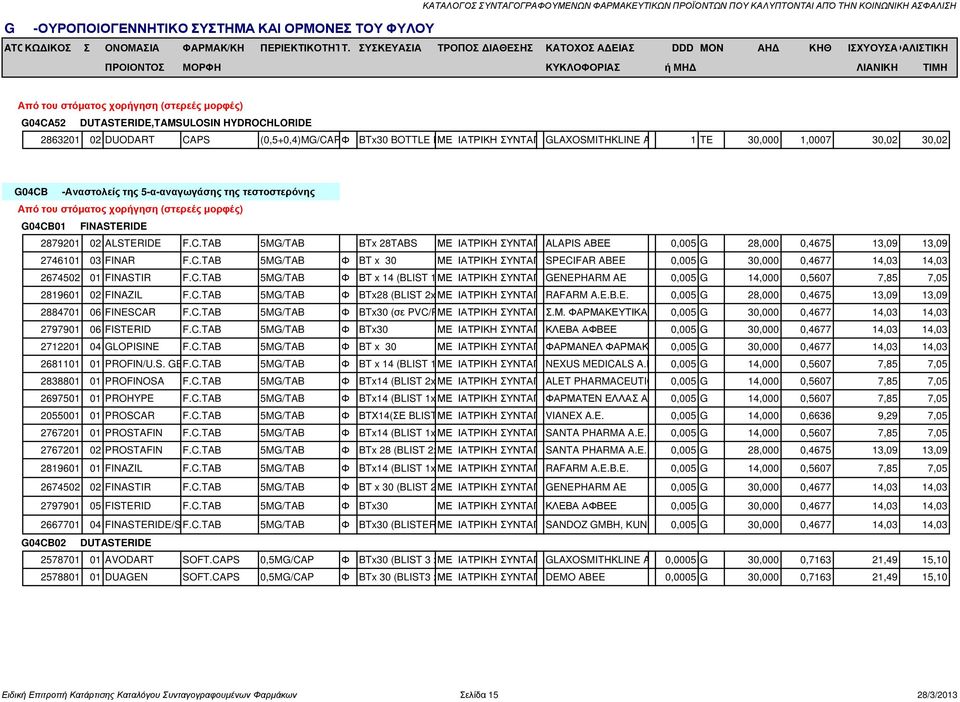
Task: Click the company 'SANDOZ GMBH, KUN'
Action: (596, 525)
